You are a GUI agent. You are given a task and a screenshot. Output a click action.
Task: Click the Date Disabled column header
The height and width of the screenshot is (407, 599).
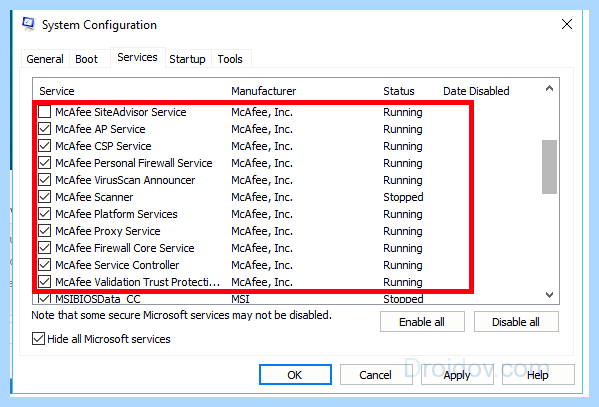coord(476,91)
